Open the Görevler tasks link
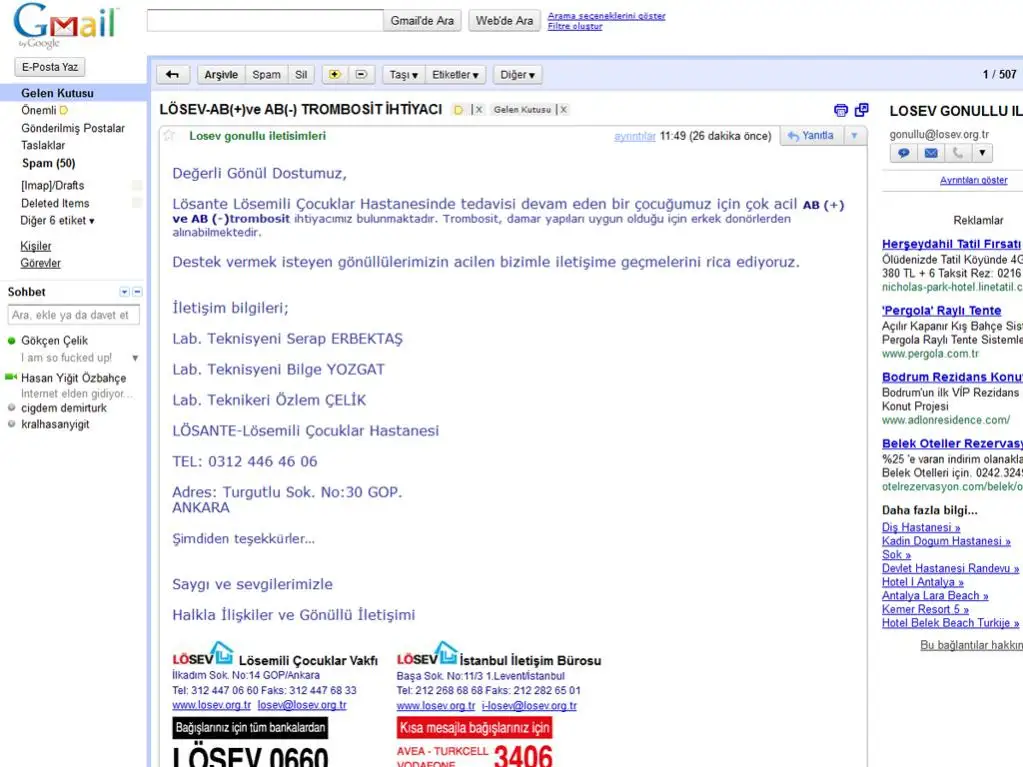 click(x=40, y=263)
